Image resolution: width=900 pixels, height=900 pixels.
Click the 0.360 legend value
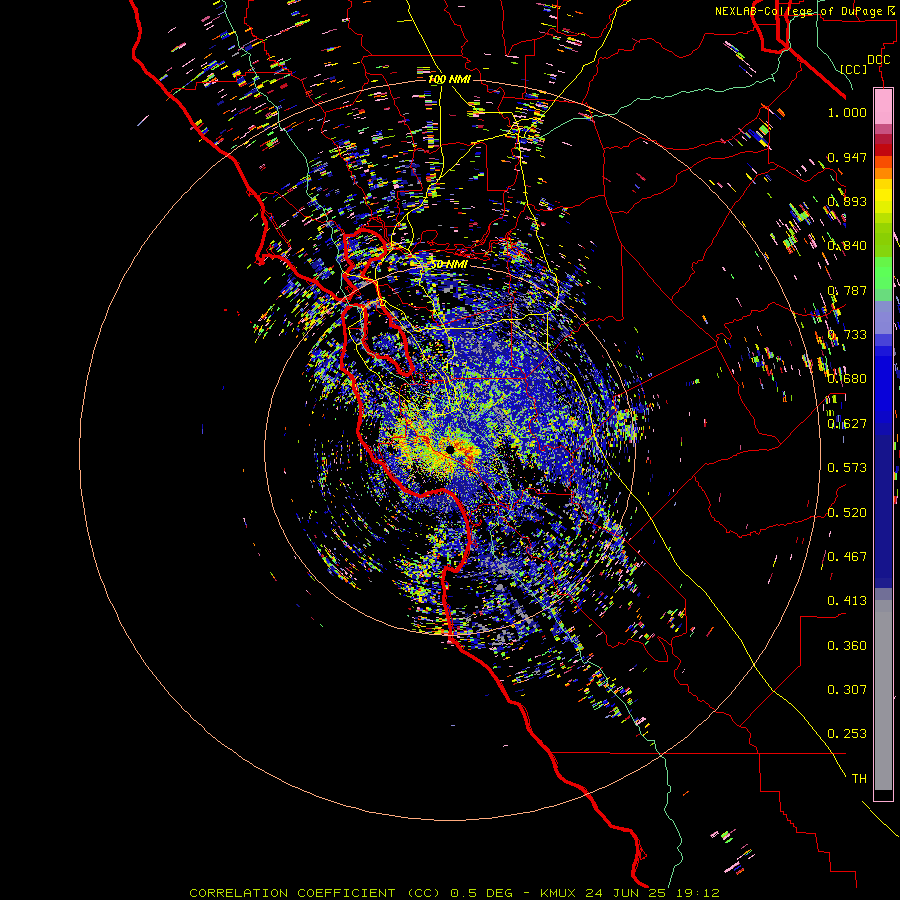point(847,645)
